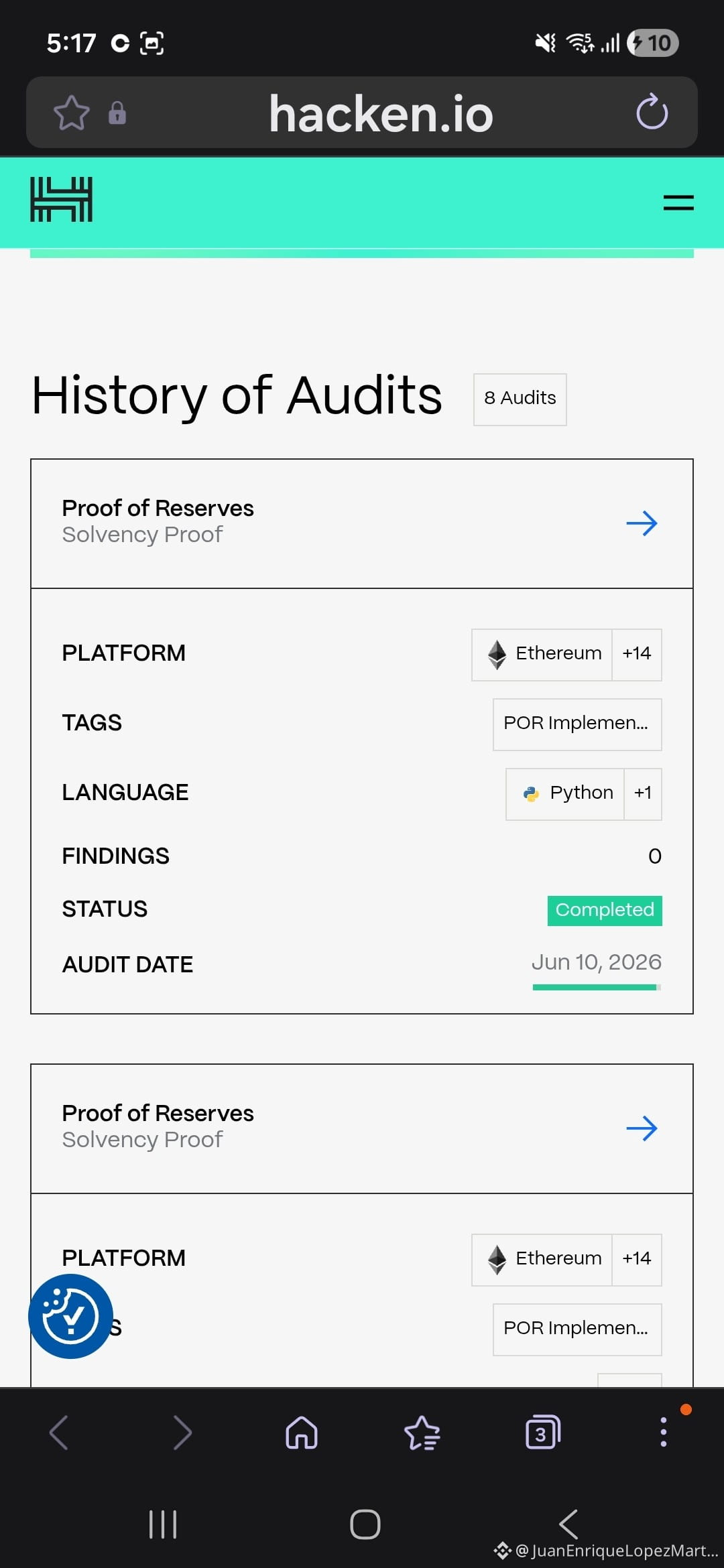This screenshot has height=1568, width=724.
Task: Tap the 8 Audits count badge
Action: pyautogui.click(x=520, y=399)
